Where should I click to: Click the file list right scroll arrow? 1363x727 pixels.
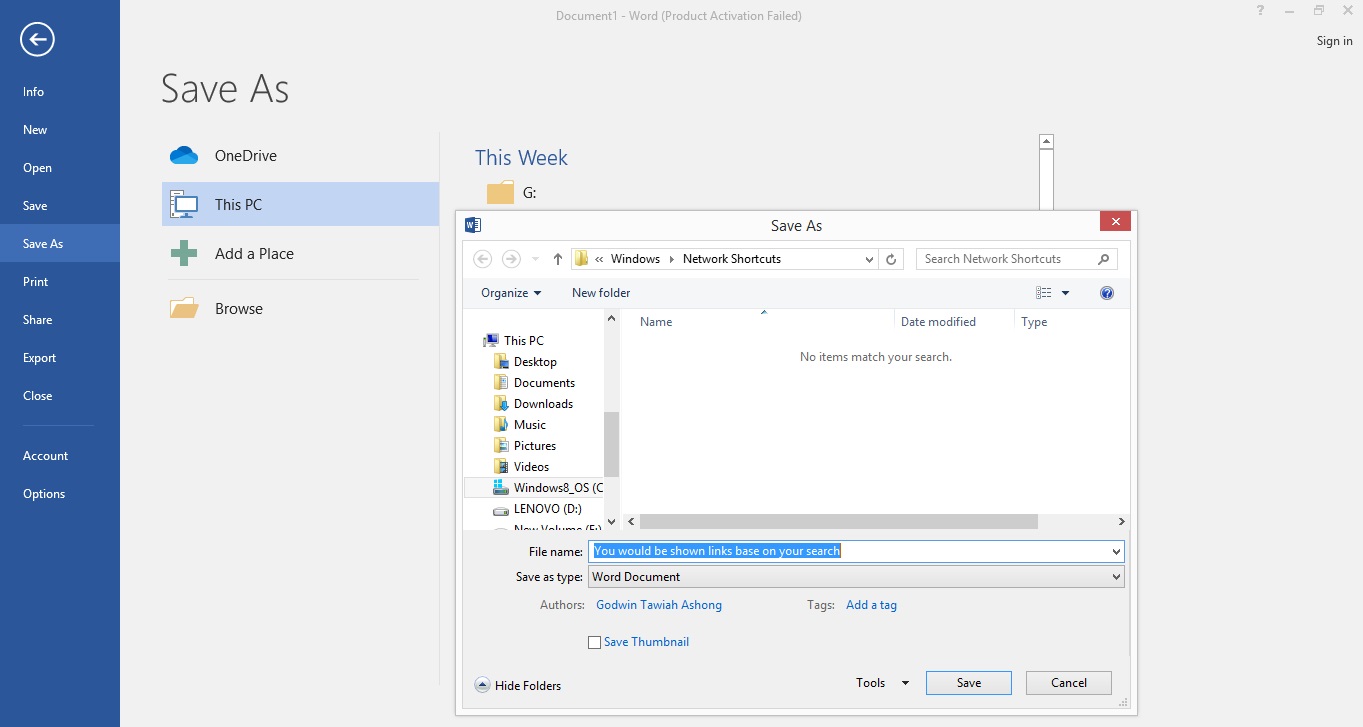(1122, 522)
